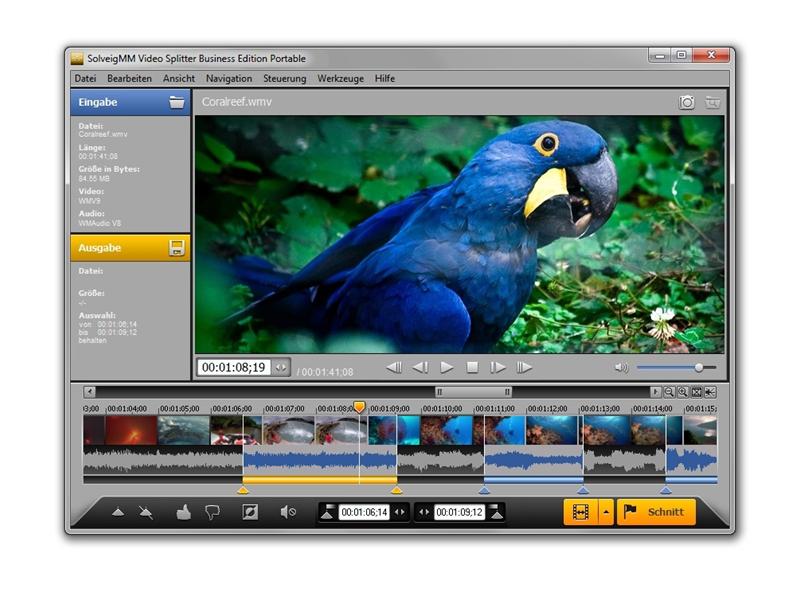Expand the dropdown arrow beside filmstrip button
The image size is (800, 600).
[x=605, y=512]
